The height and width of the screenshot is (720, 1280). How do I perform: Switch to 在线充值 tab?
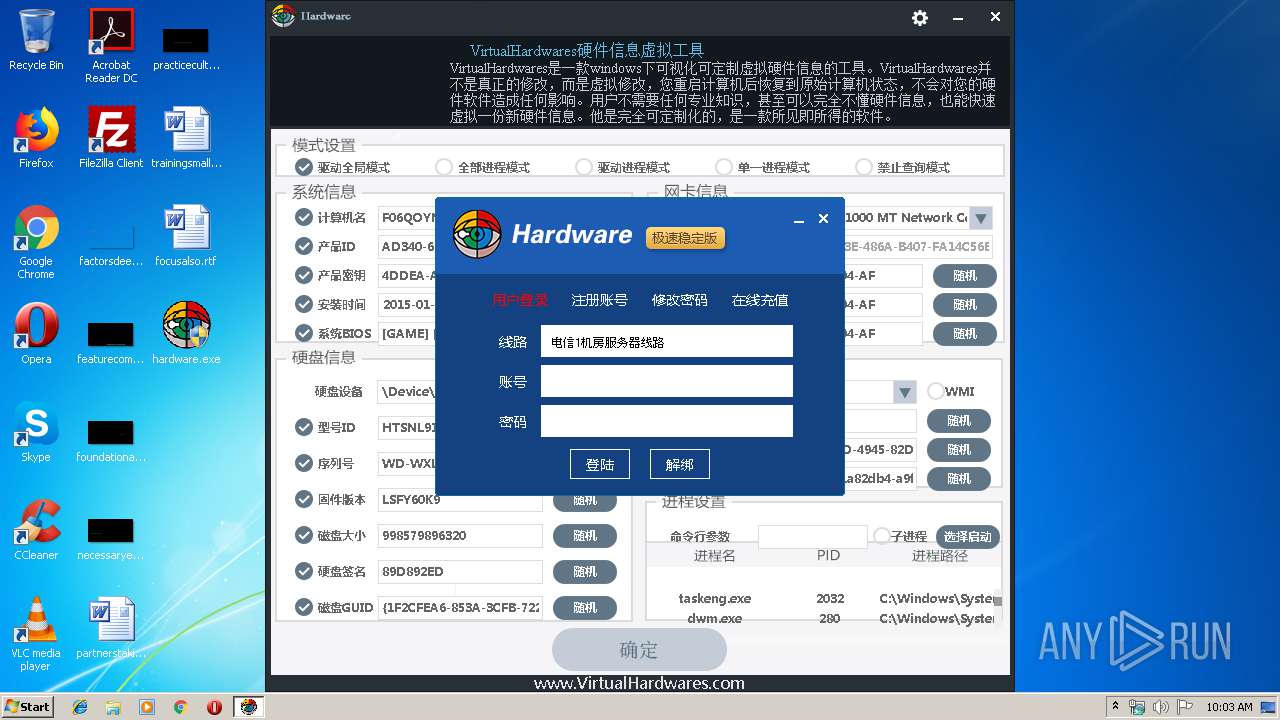pyautogui.click(x=760, y=300)
